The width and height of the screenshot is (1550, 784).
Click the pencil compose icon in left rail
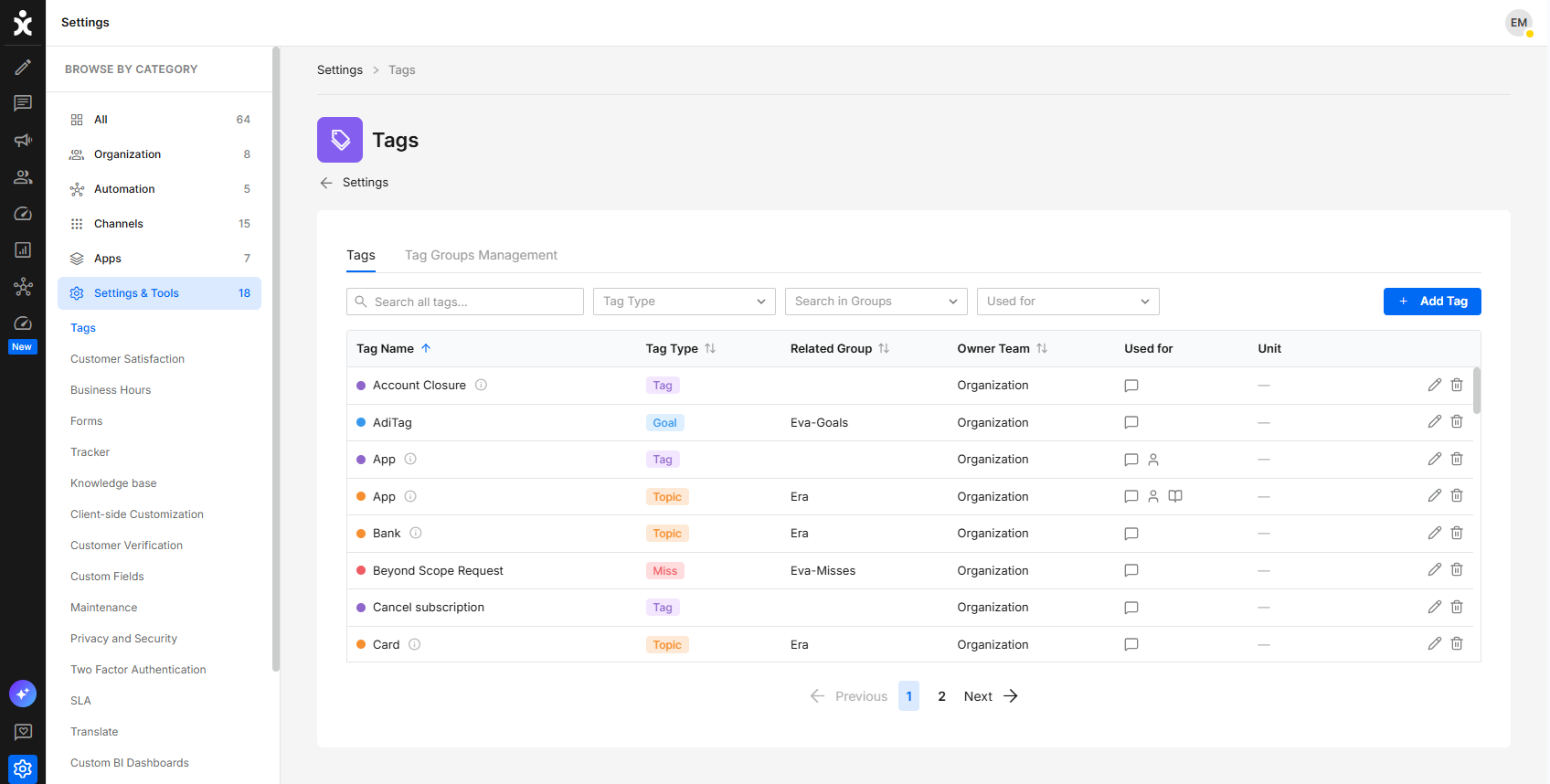click(x=23, y=67)
